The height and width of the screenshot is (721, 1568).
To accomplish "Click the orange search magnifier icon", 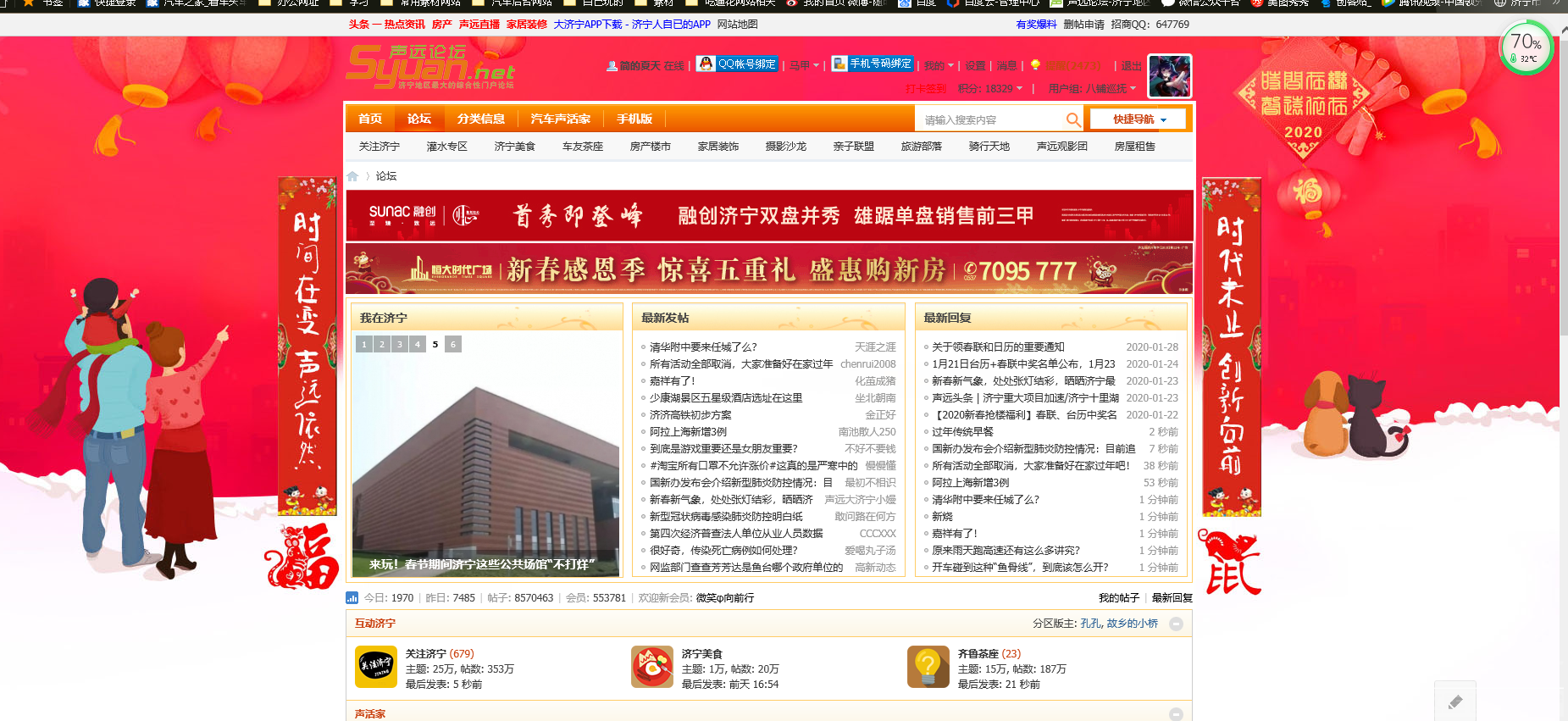I will pyautogui.click(x=1072, y=119).
